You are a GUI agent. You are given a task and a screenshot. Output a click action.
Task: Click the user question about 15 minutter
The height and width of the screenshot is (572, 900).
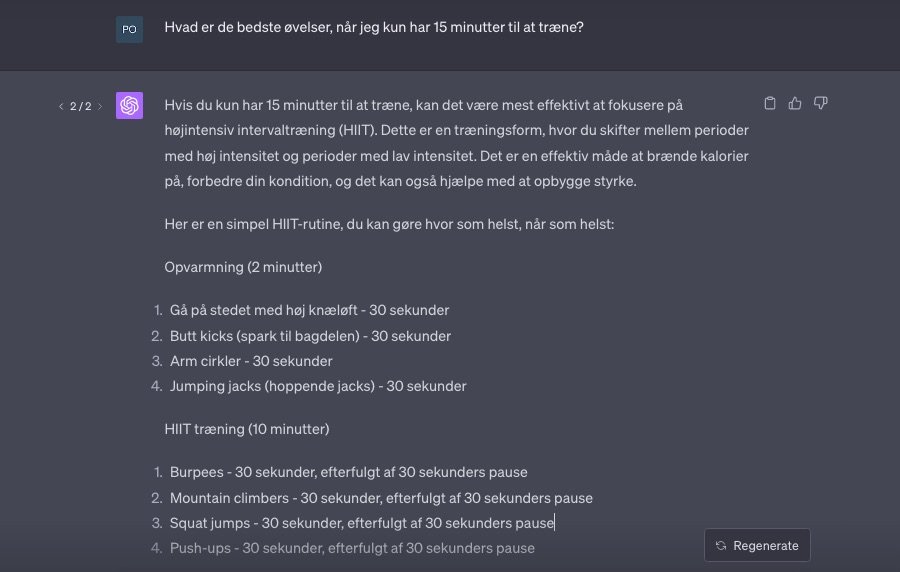pos(374,27)
